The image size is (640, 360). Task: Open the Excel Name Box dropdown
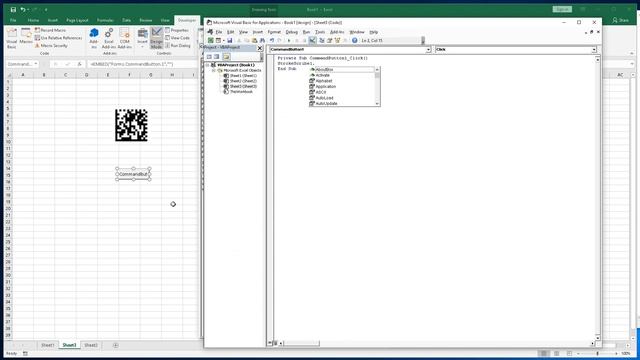point(36,64)
